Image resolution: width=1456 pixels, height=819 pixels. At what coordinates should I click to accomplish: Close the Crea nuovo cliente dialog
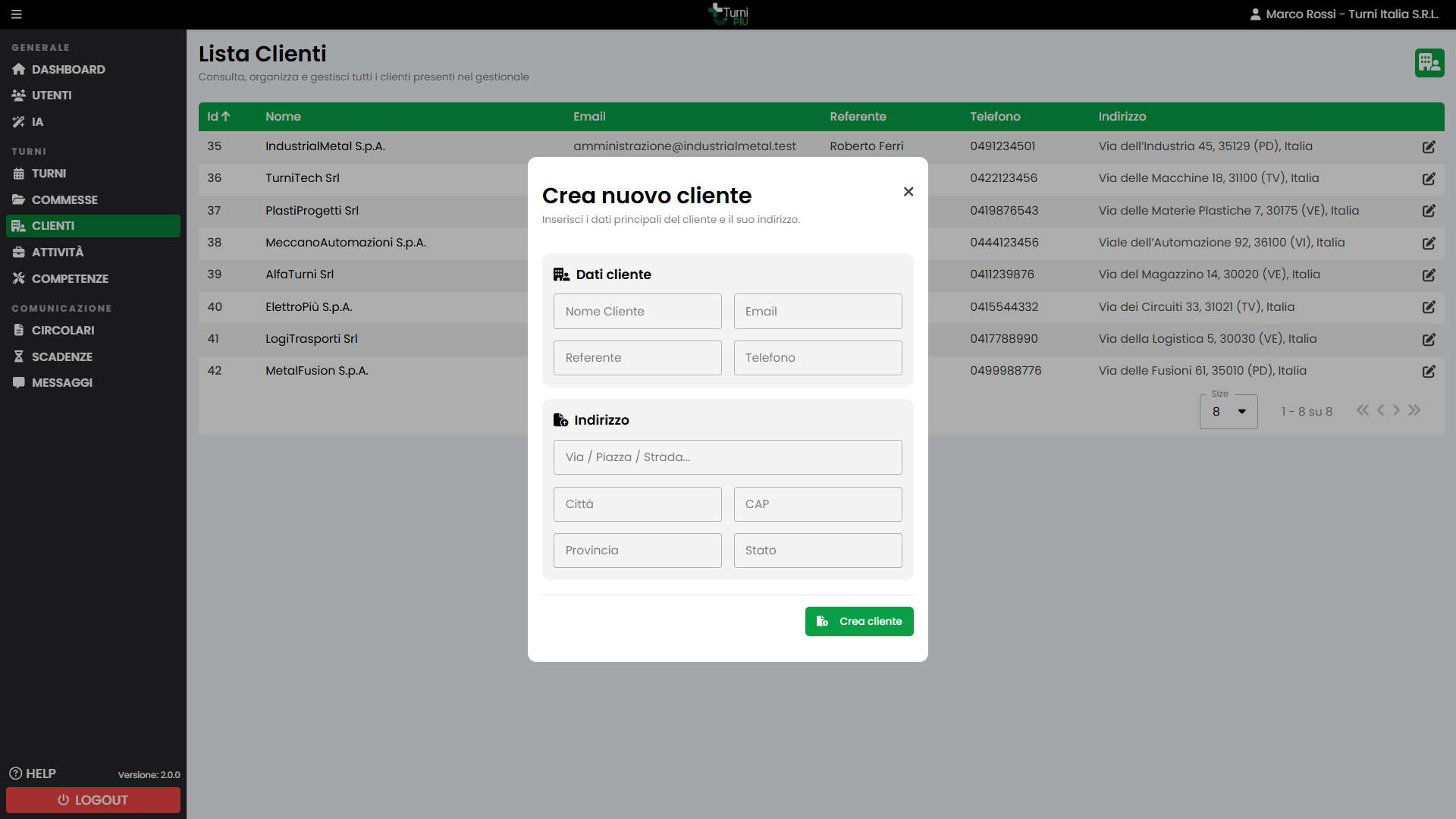coord(908,192)
